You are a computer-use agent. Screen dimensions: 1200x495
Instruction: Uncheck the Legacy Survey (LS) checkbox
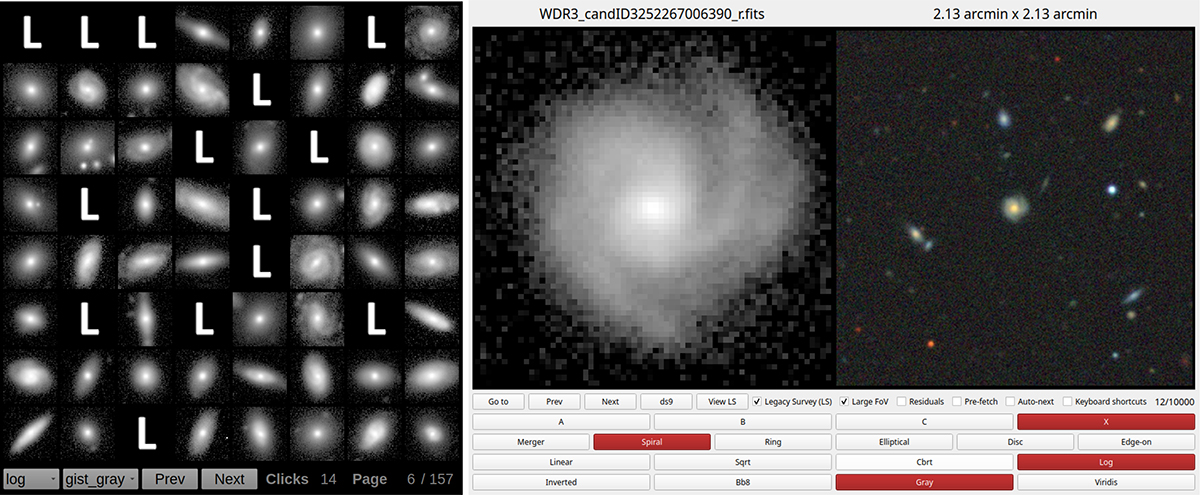(x=758, y=402)
